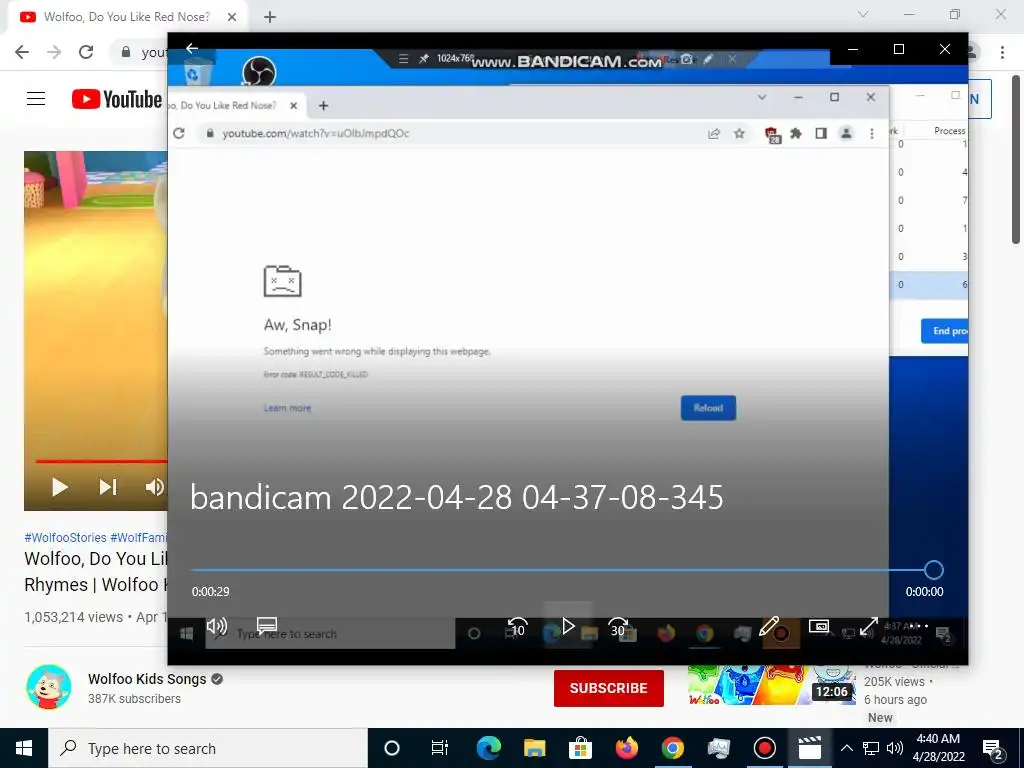Screen dimensions: 1024x768
Task: View site info lock icon in Chrome
Action: 126,52
